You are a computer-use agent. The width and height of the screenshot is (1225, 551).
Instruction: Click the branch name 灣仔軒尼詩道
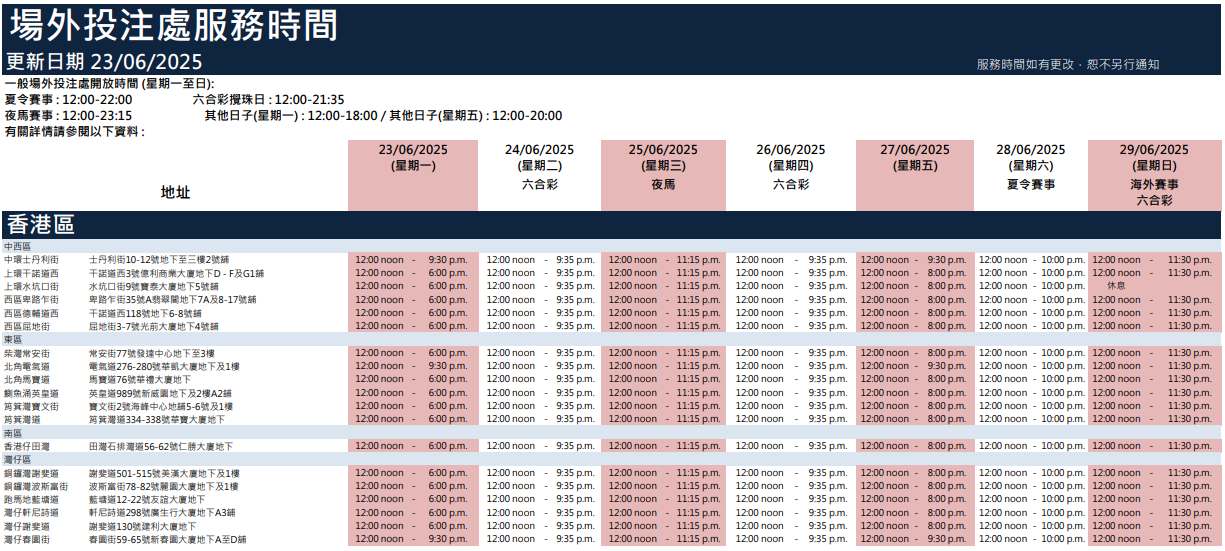pos(31,512)
